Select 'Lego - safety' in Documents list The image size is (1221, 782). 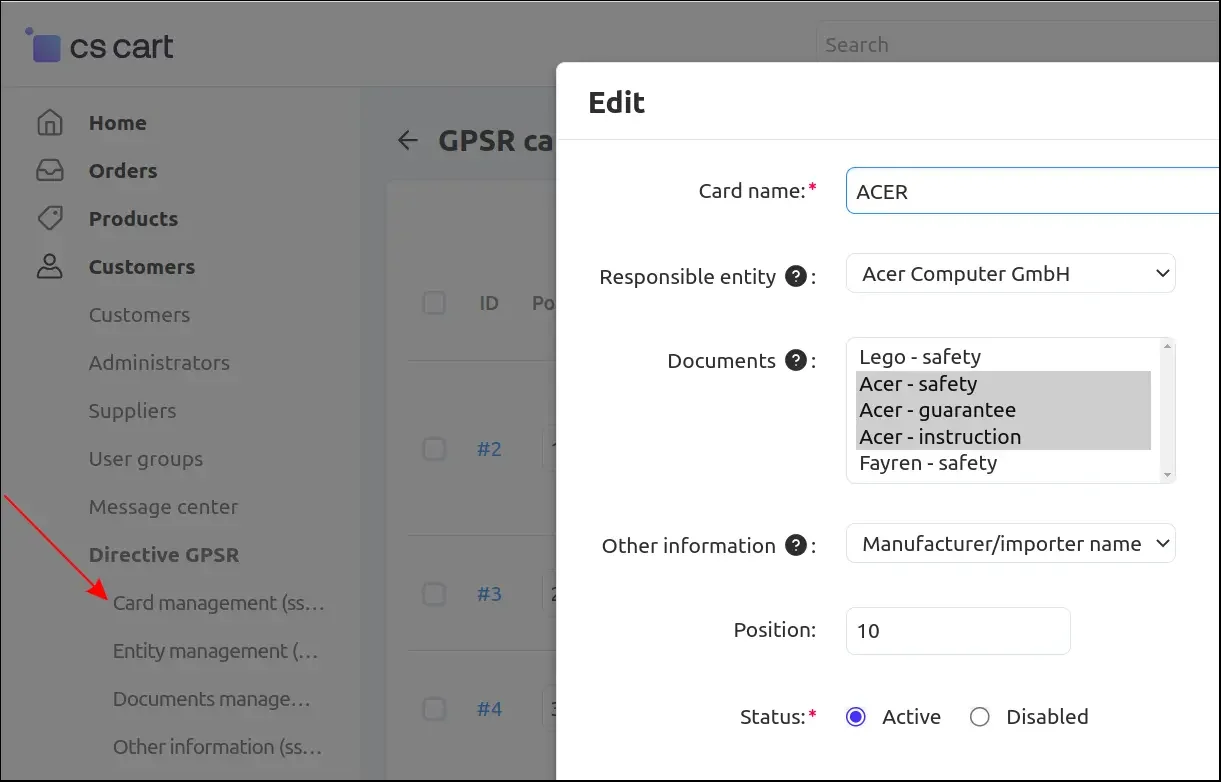tap(920, 357)
